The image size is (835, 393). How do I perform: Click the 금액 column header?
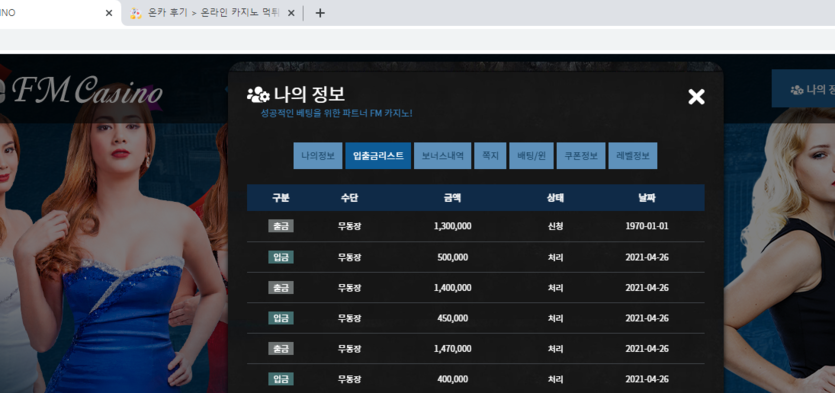tap(452, 198)
